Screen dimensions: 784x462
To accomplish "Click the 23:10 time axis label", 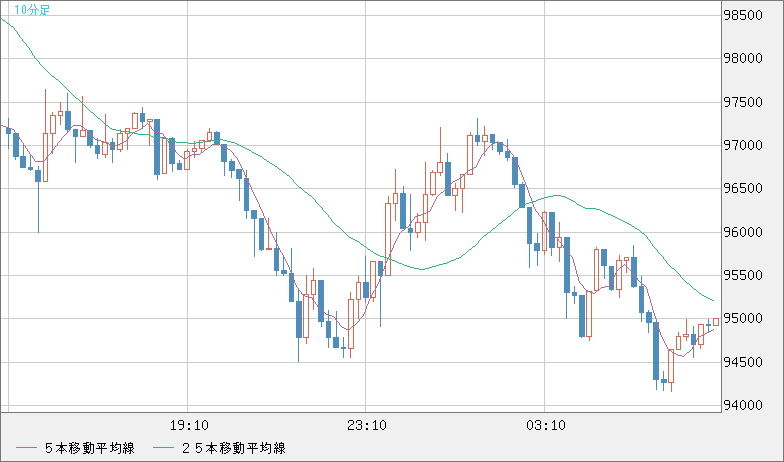I will [367, 426].
